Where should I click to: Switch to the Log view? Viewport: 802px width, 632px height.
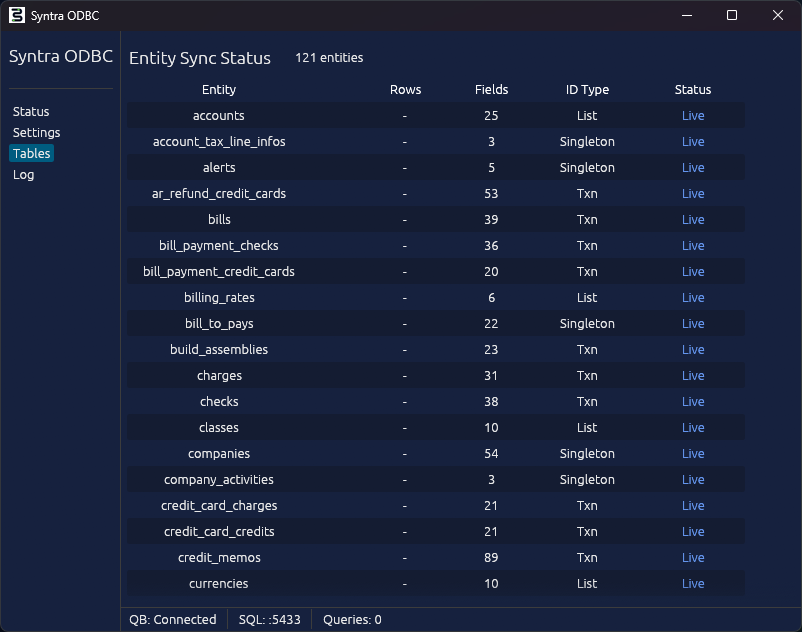pos(23,174)
